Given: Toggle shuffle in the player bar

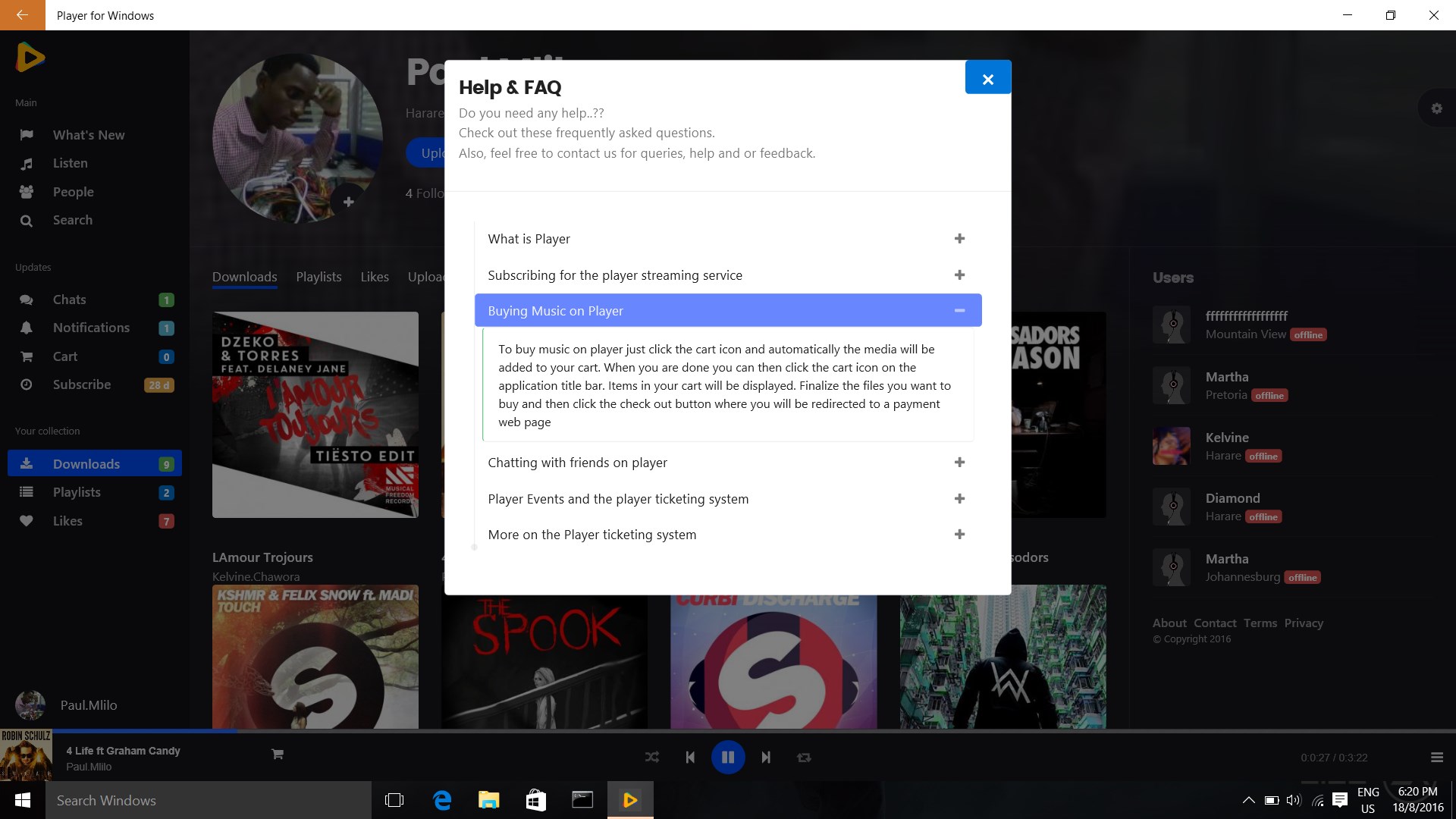Looking at the screenshot, I should 652,757.
